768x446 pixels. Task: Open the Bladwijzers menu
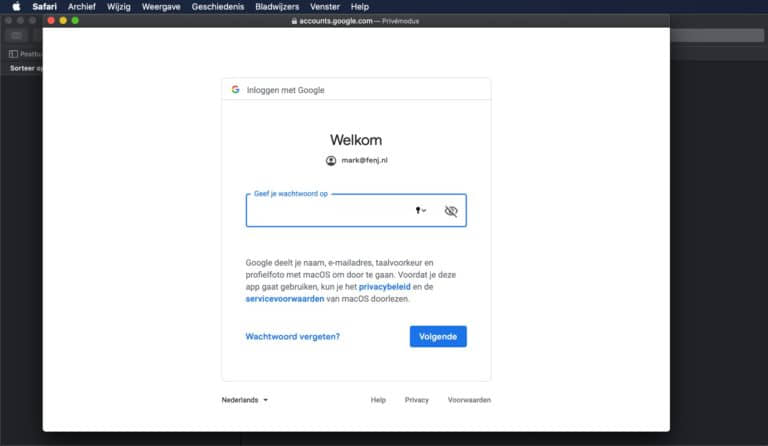[x=277, y=6]
